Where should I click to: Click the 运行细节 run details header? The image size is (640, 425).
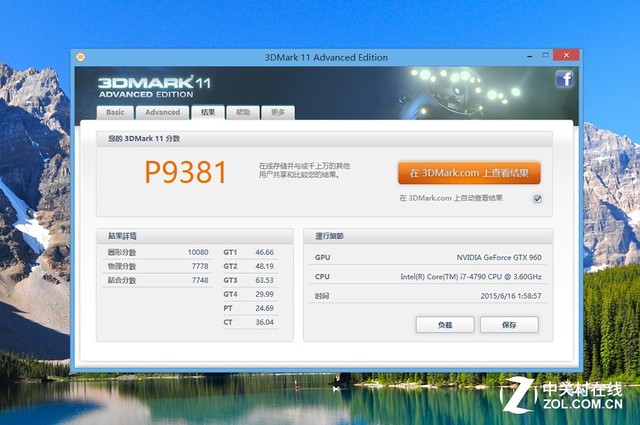coord(329,236)
